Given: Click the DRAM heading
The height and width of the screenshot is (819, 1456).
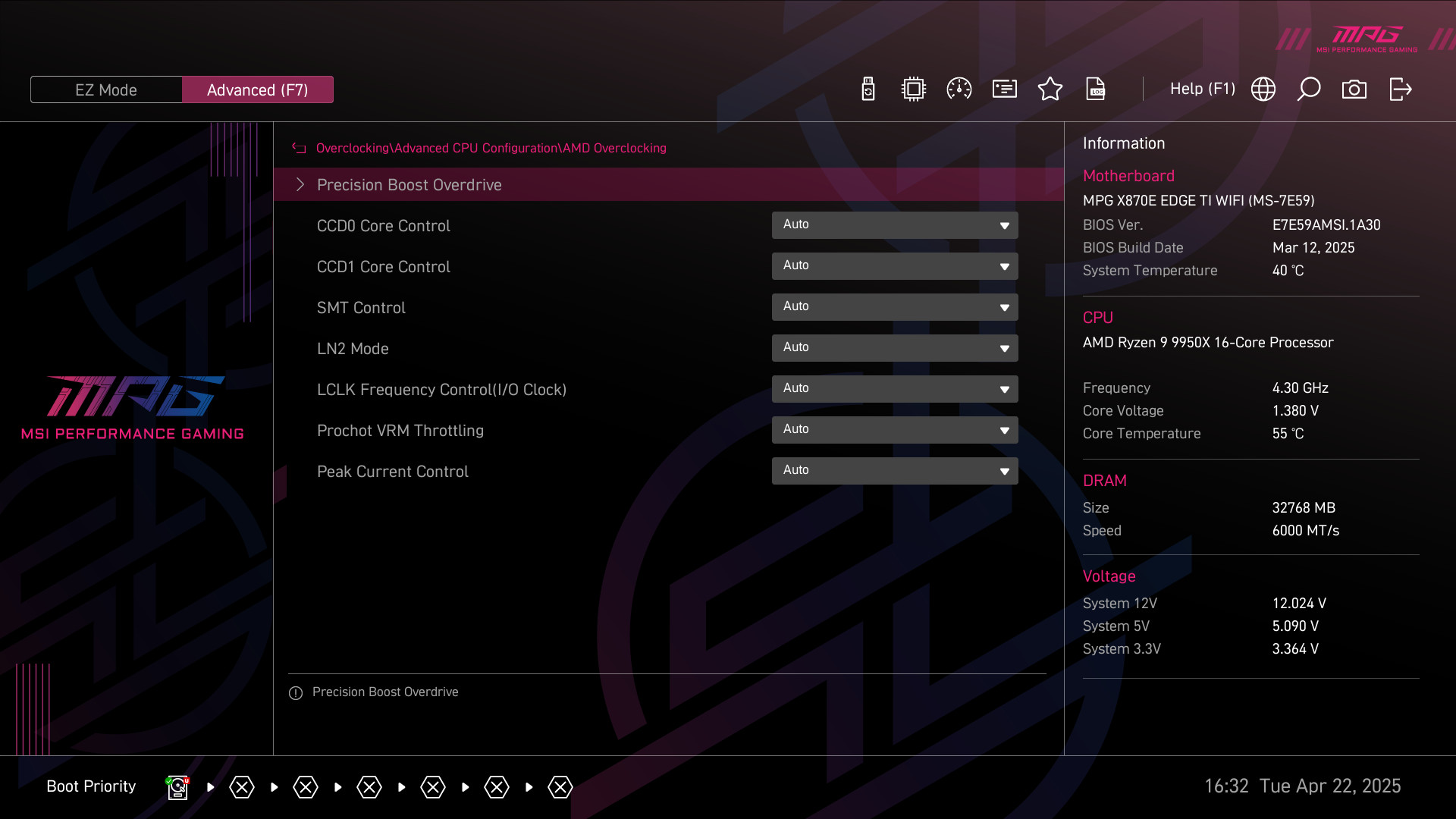Looking at the screenshot, I should click(1105, 481).
